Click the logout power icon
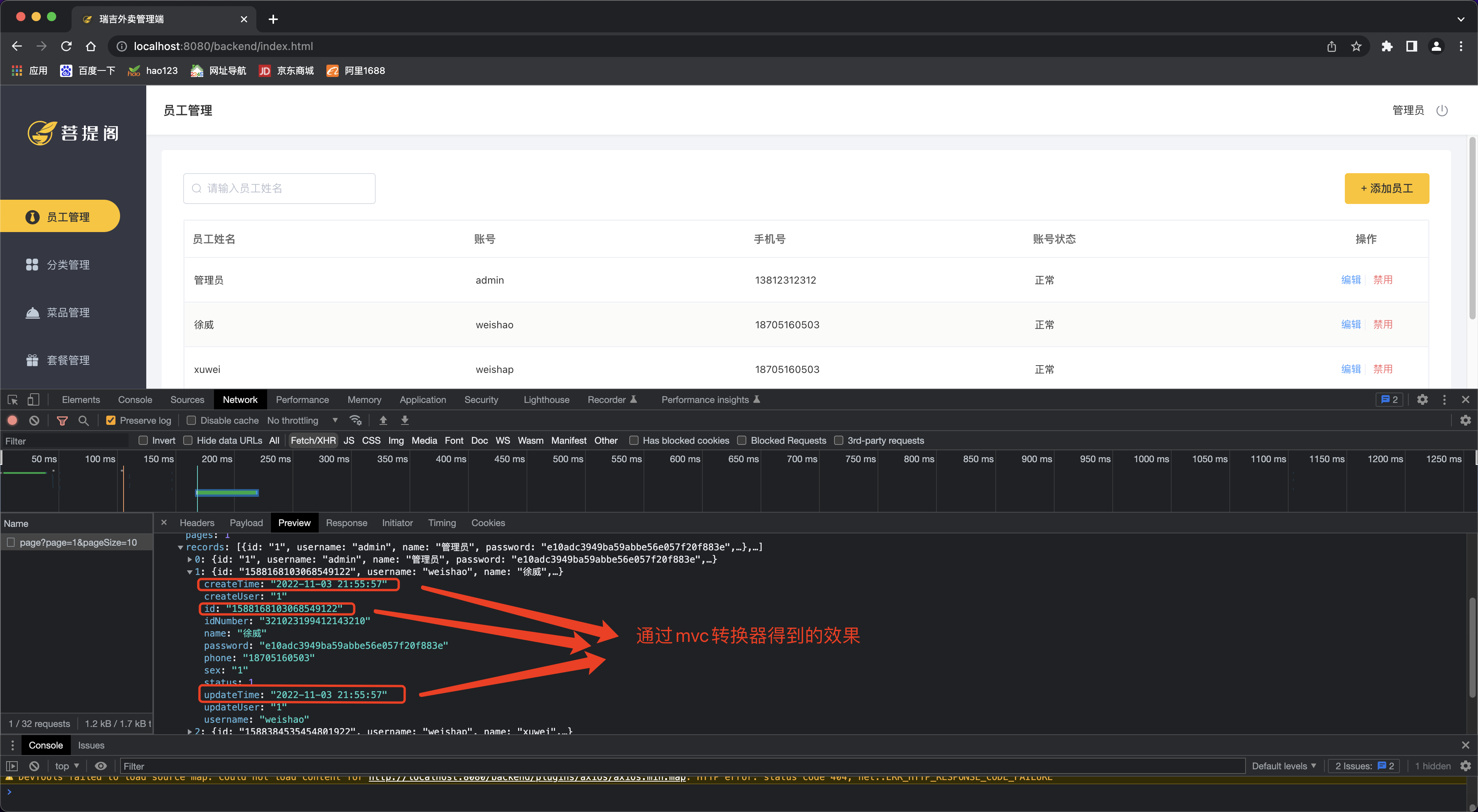 [x=1442, y=110]
